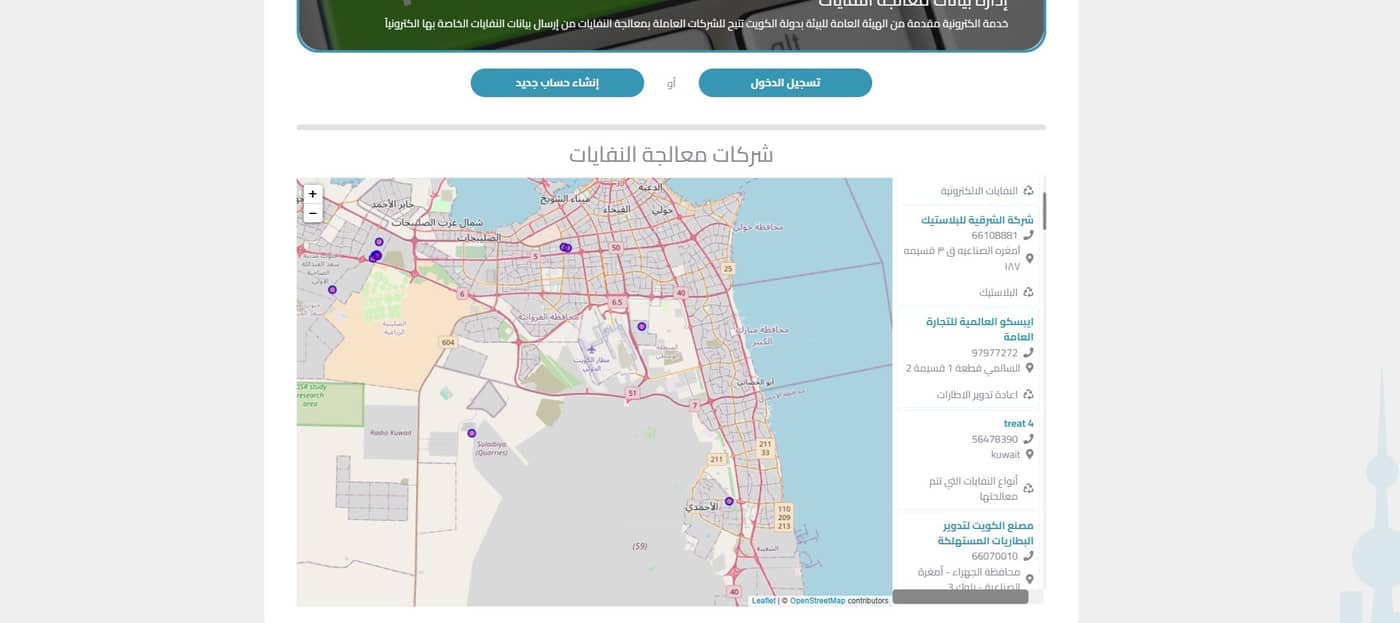Click the purple marker near Al-Ahmadi
This screenshot has width=1400, height=623.
point(729,501)
